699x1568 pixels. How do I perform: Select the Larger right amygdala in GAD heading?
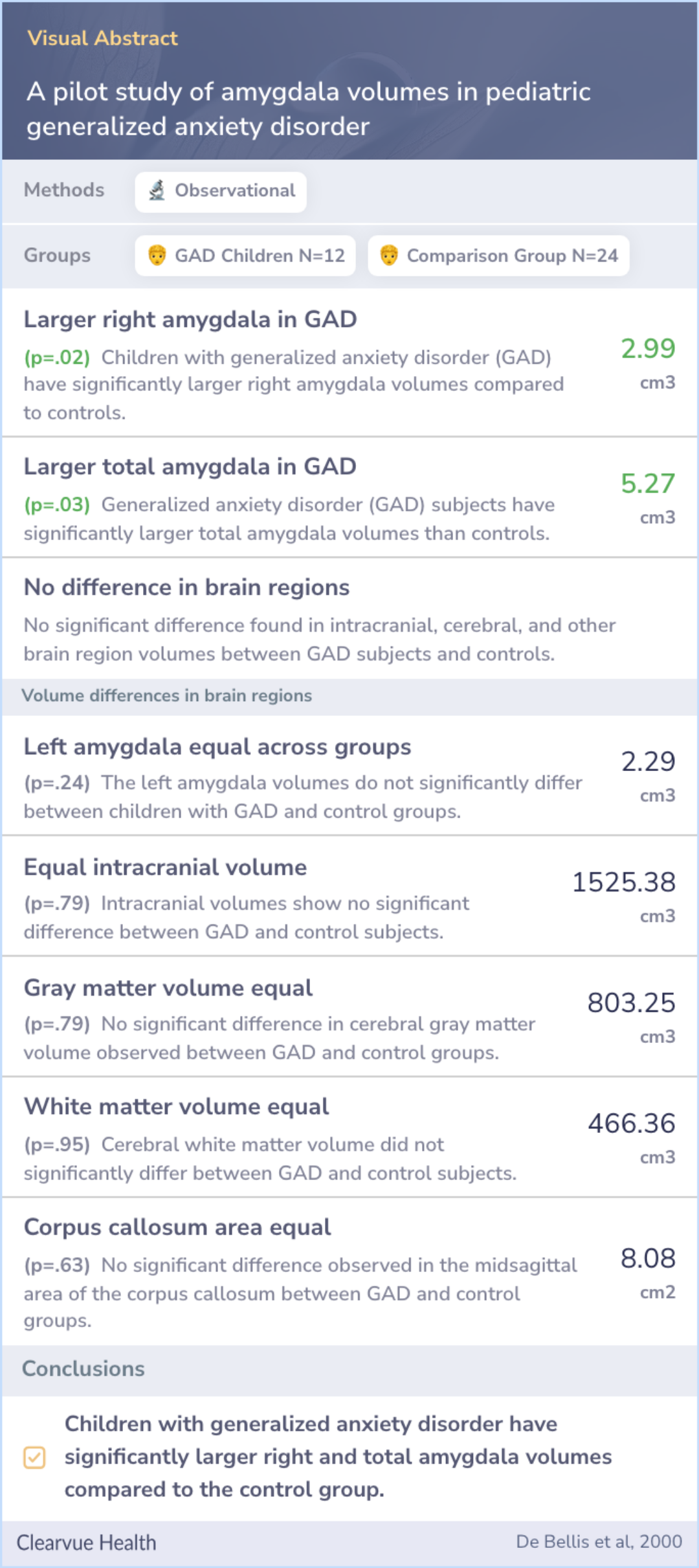pyautogui.click(x=190, y=320)
